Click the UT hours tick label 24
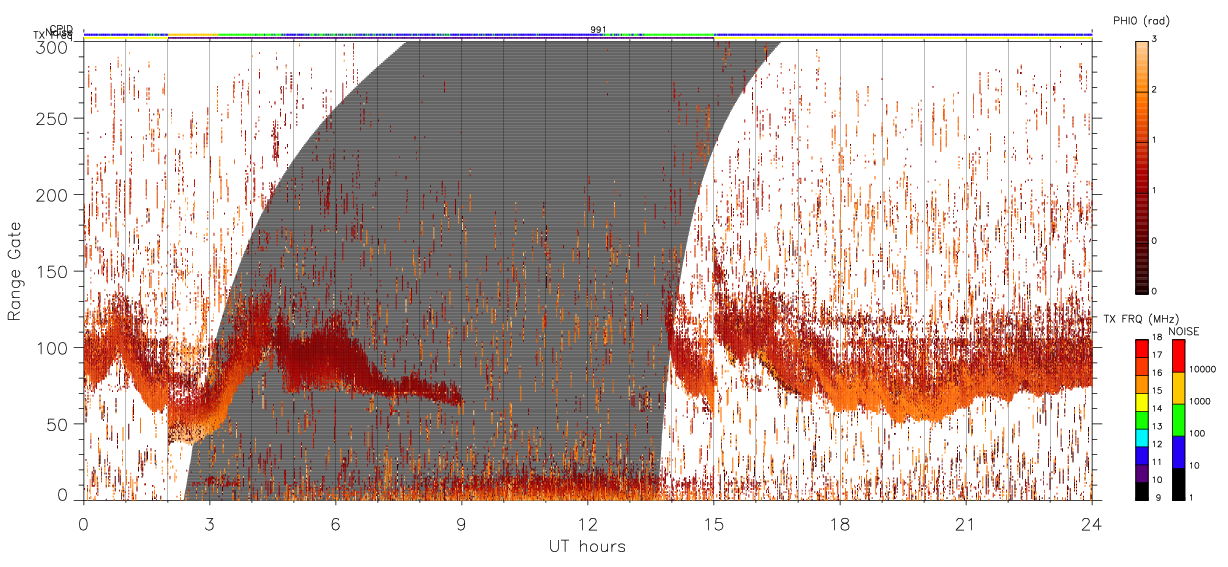 tap(1091, 524)
